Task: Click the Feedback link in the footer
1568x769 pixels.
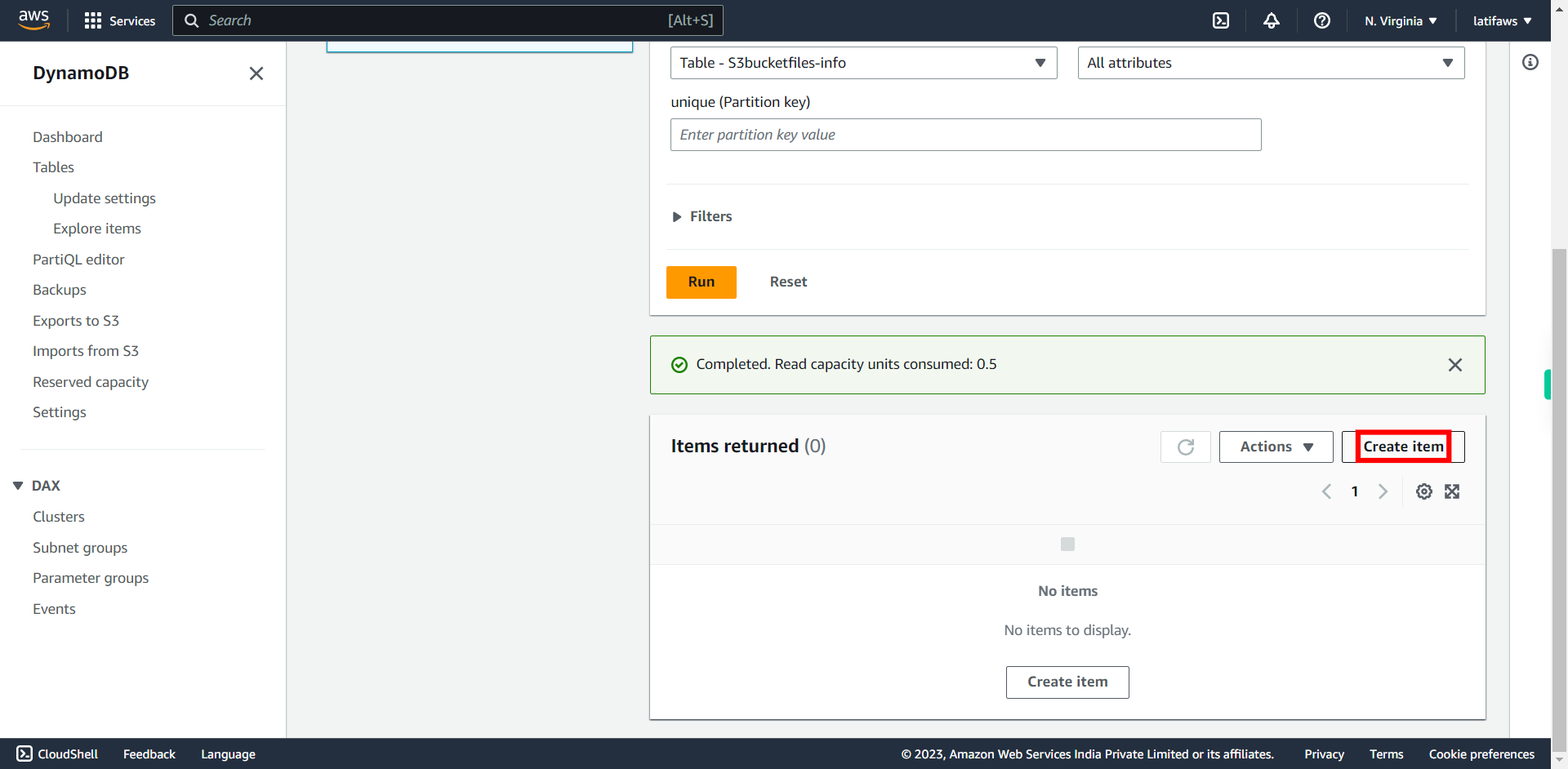Action: [149, 754]
